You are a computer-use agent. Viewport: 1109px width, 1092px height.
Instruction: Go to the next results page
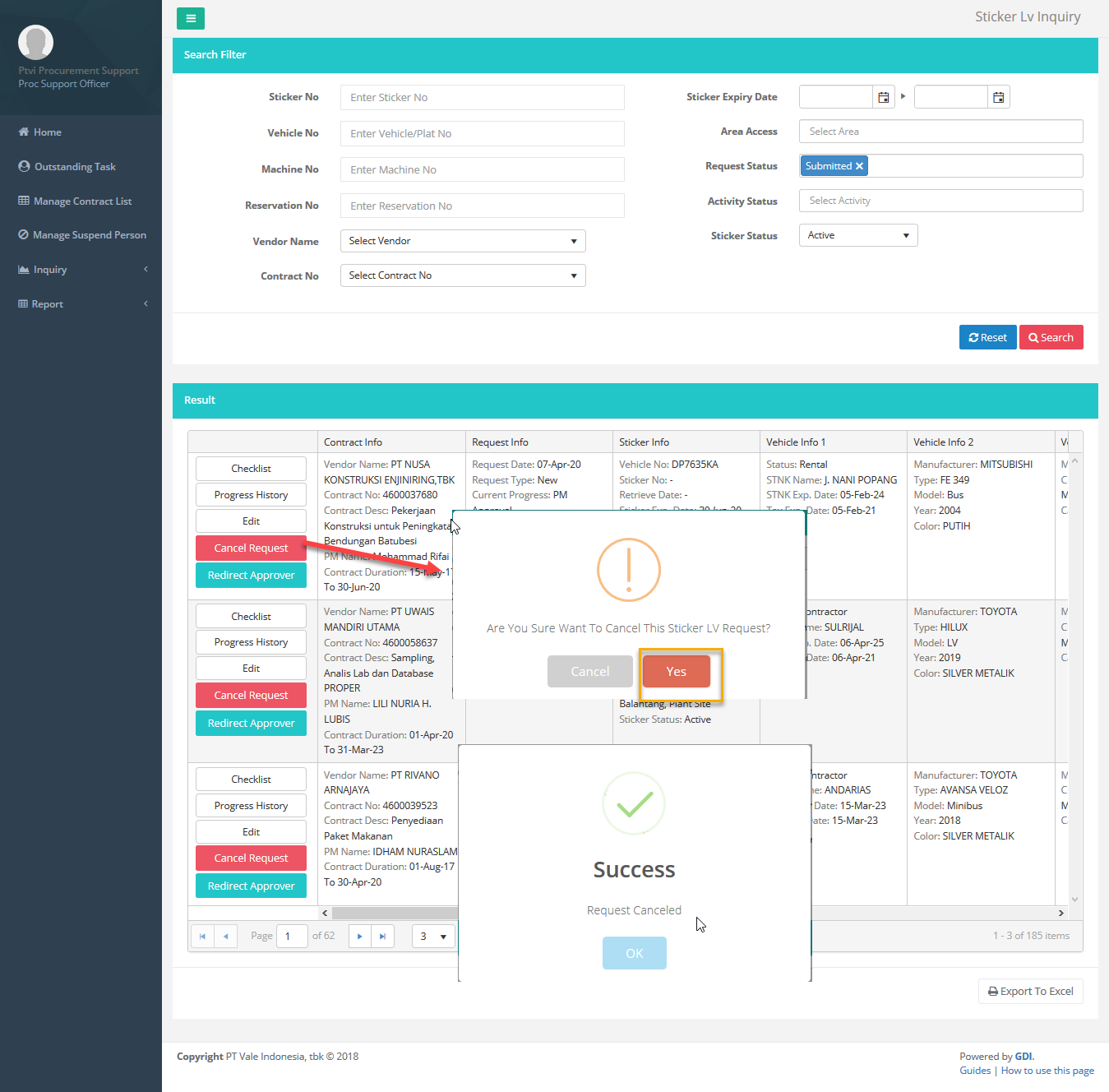click(x=359, y=936)
